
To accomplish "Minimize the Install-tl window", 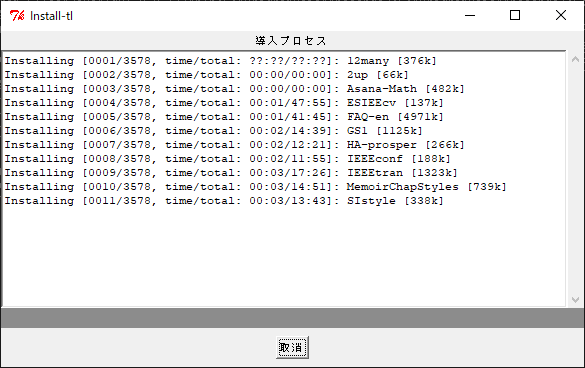I will click(470, 15).
